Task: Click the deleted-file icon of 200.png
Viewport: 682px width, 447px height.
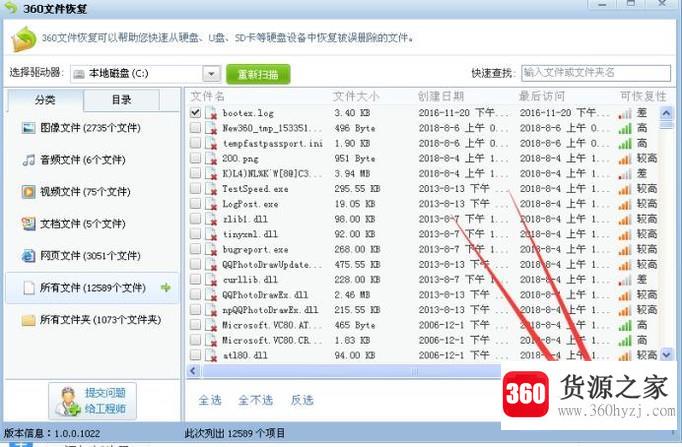Action: click(211, 159)
